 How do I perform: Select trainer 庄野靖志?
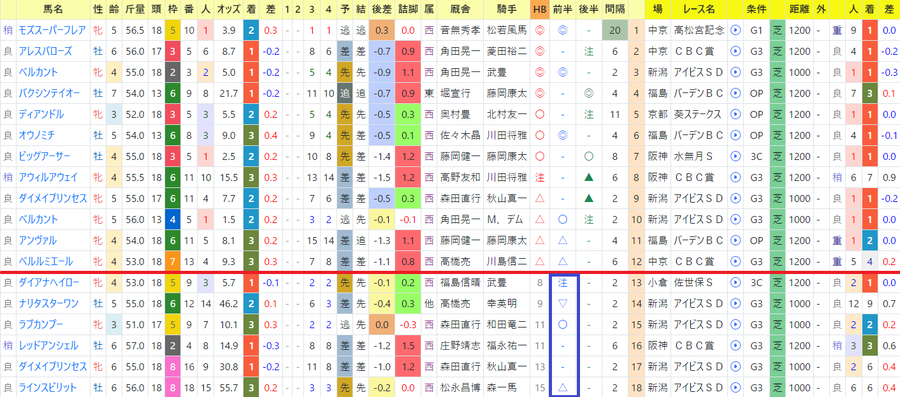pyautogui.click(x=460, y=345)
